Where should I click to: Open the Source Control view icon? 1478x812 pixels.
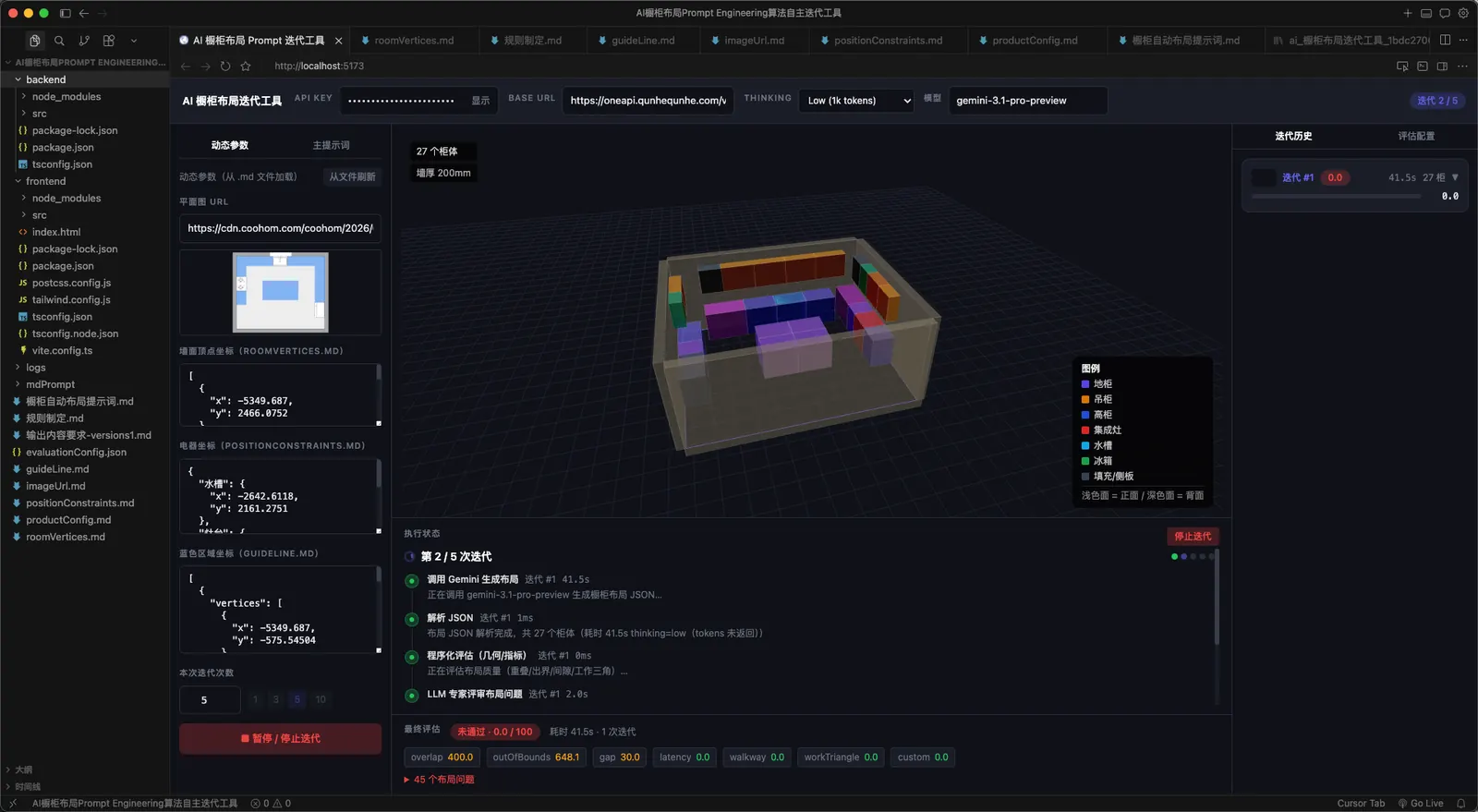tap(84, 41)
